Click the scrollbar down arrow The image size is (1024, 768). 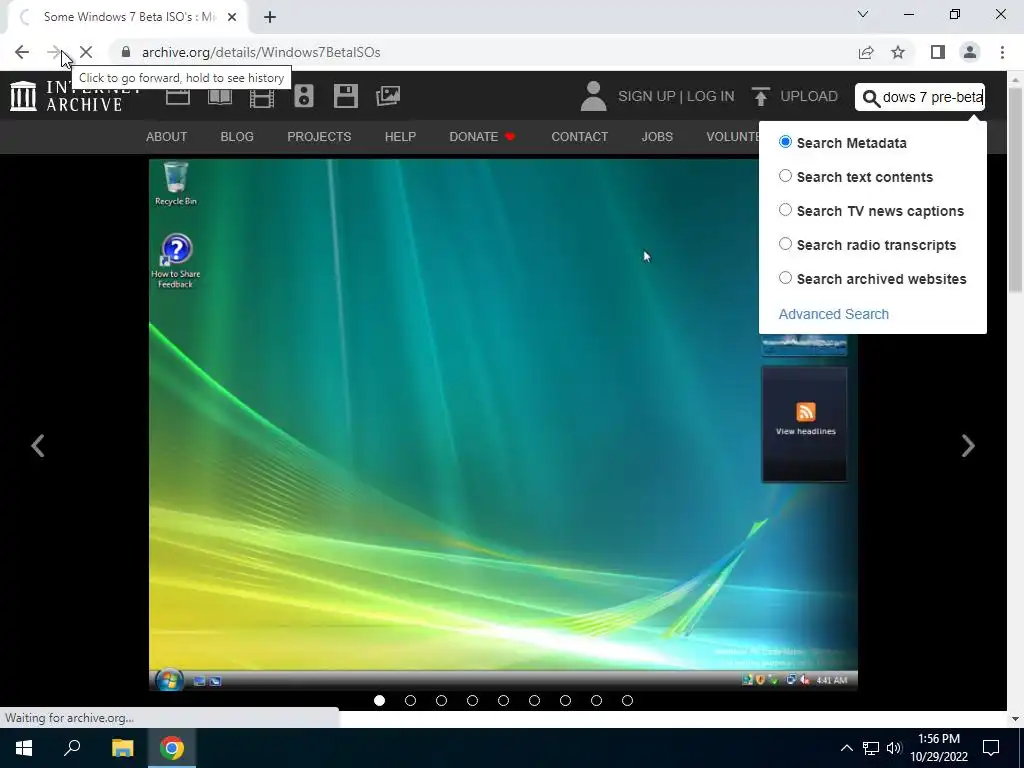[x=1016, y=719]
